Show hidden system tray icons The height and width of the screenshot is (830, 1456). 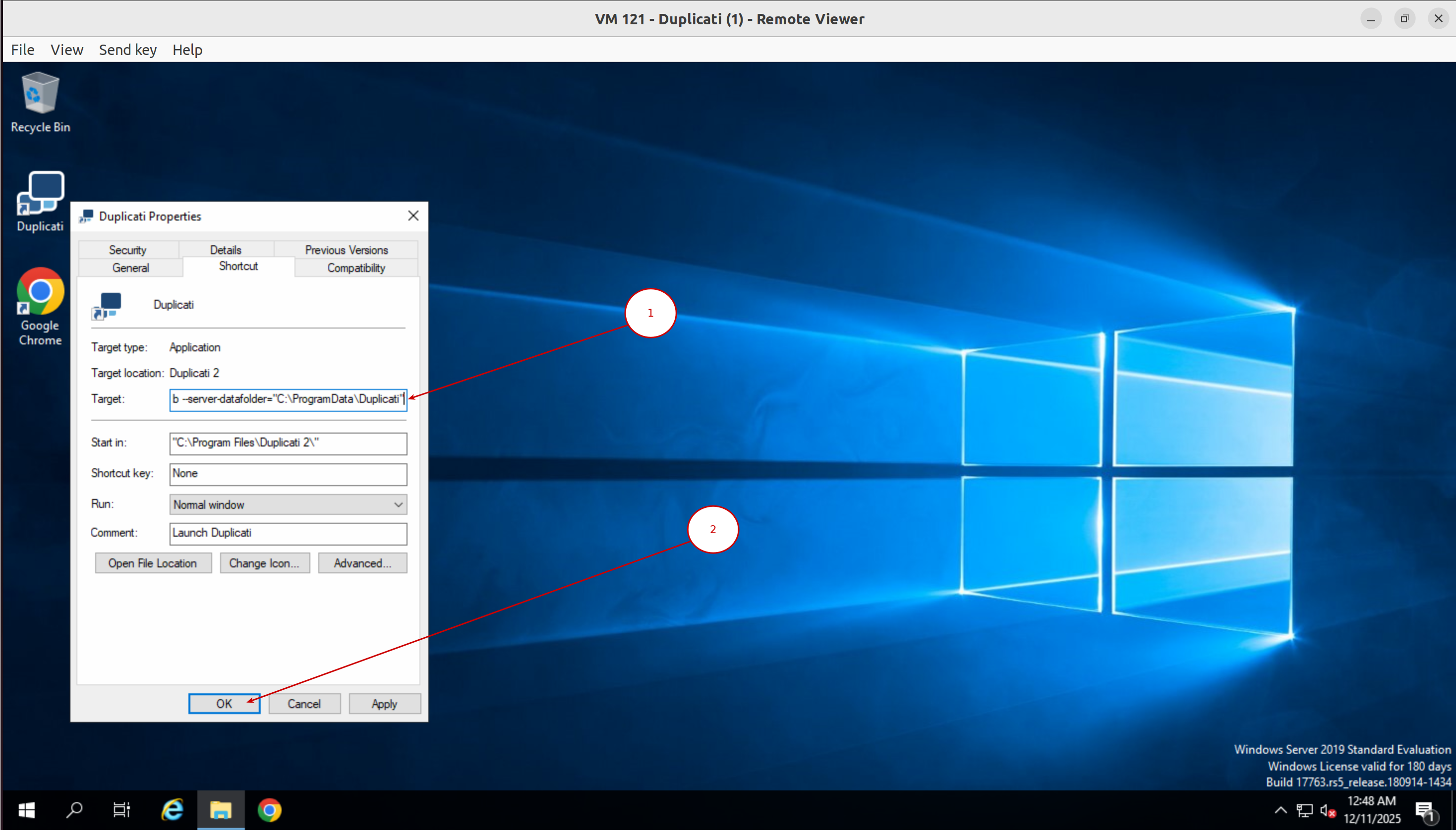tap(1281, 810)
